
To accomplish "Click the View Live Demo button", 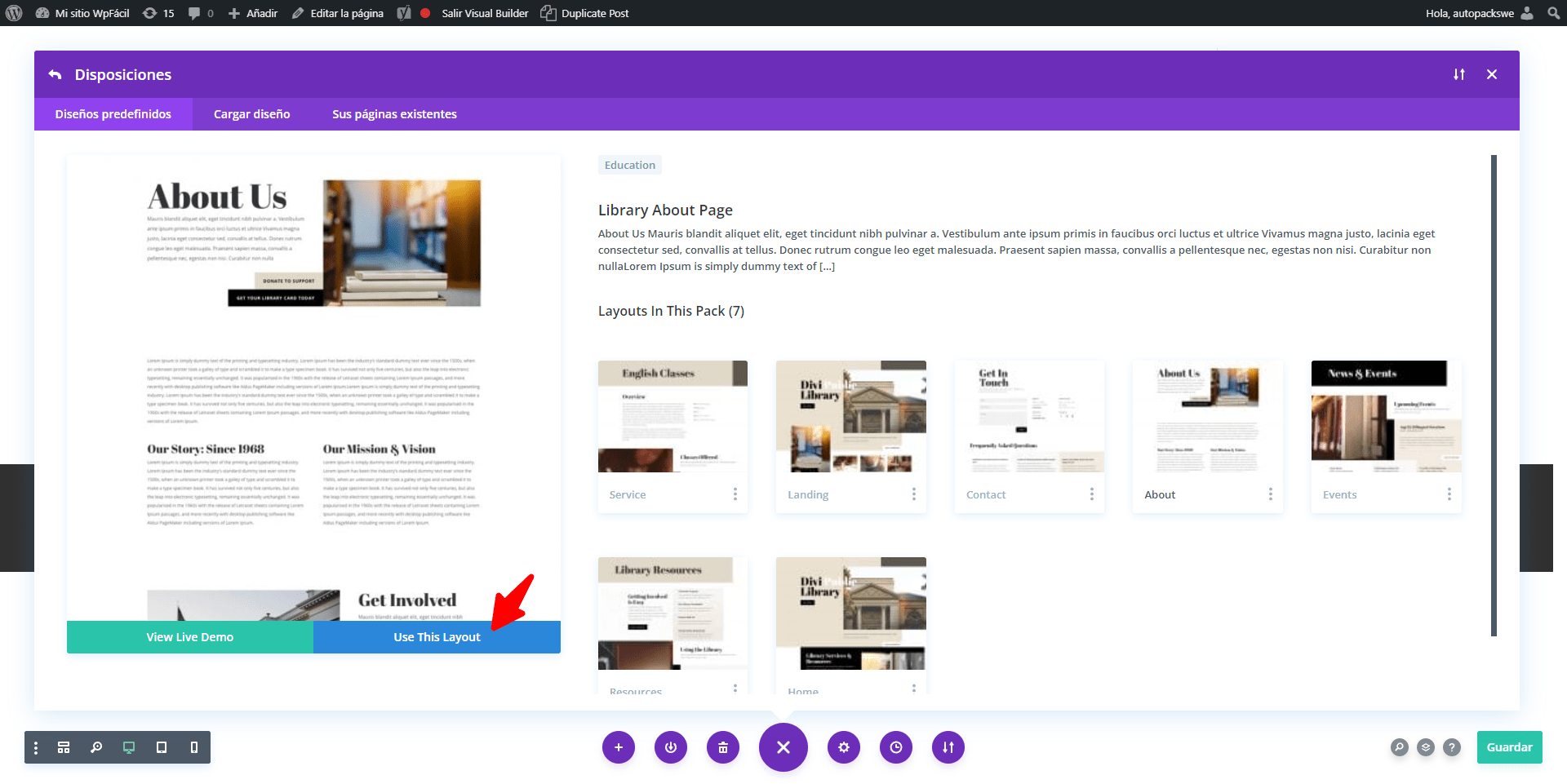I will pyautogui.click(x=190, y=637).
